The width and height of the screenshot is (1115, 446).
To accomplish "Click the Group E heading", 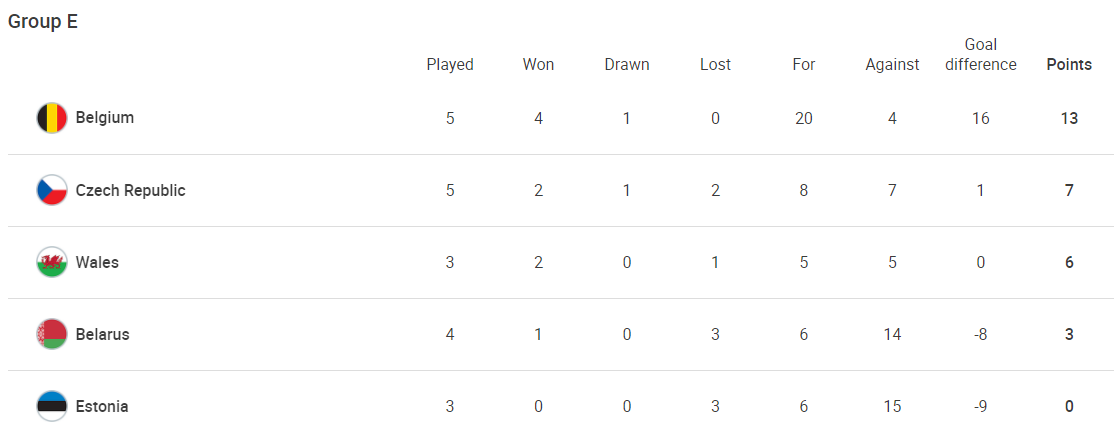I will (x=43, y=22).
